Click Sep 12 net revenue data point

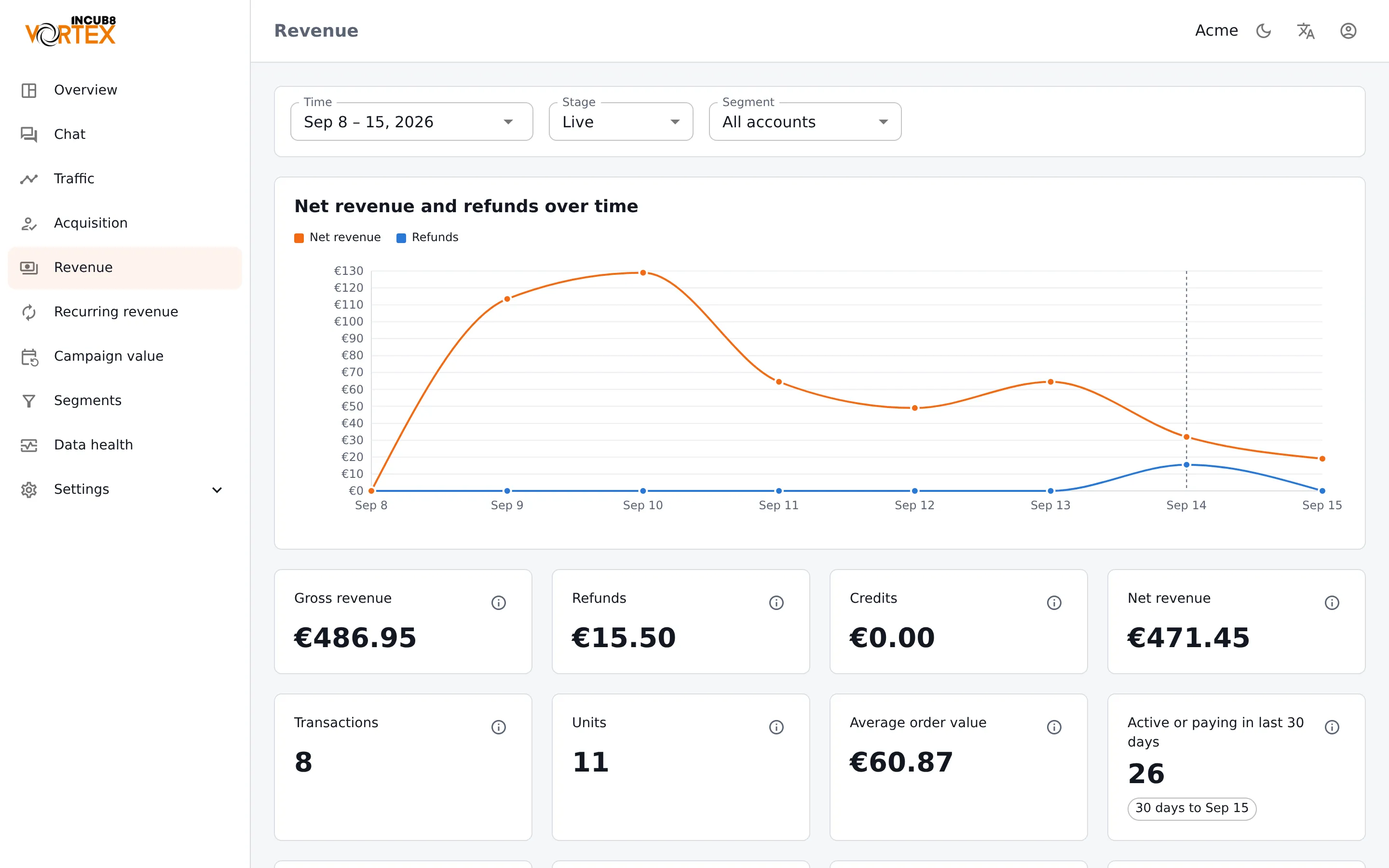(914, 408)
